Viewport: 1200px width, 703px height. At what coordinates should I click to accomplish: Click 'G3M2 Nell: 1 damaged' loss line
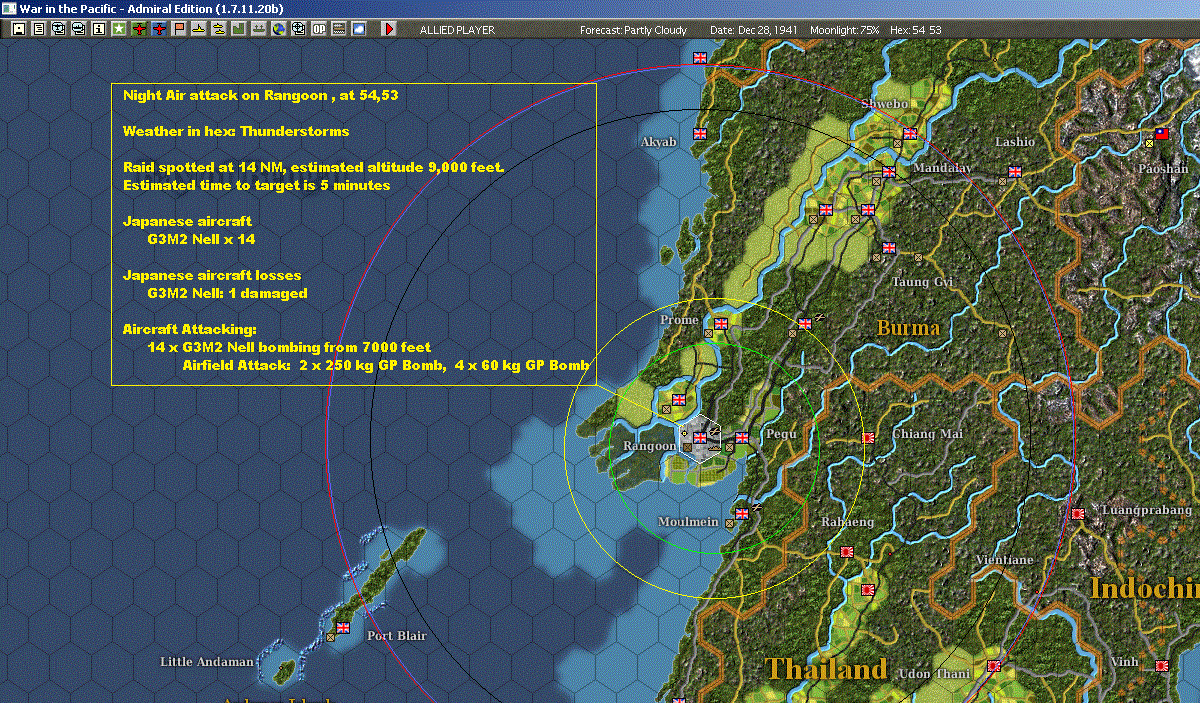(227, 294)
